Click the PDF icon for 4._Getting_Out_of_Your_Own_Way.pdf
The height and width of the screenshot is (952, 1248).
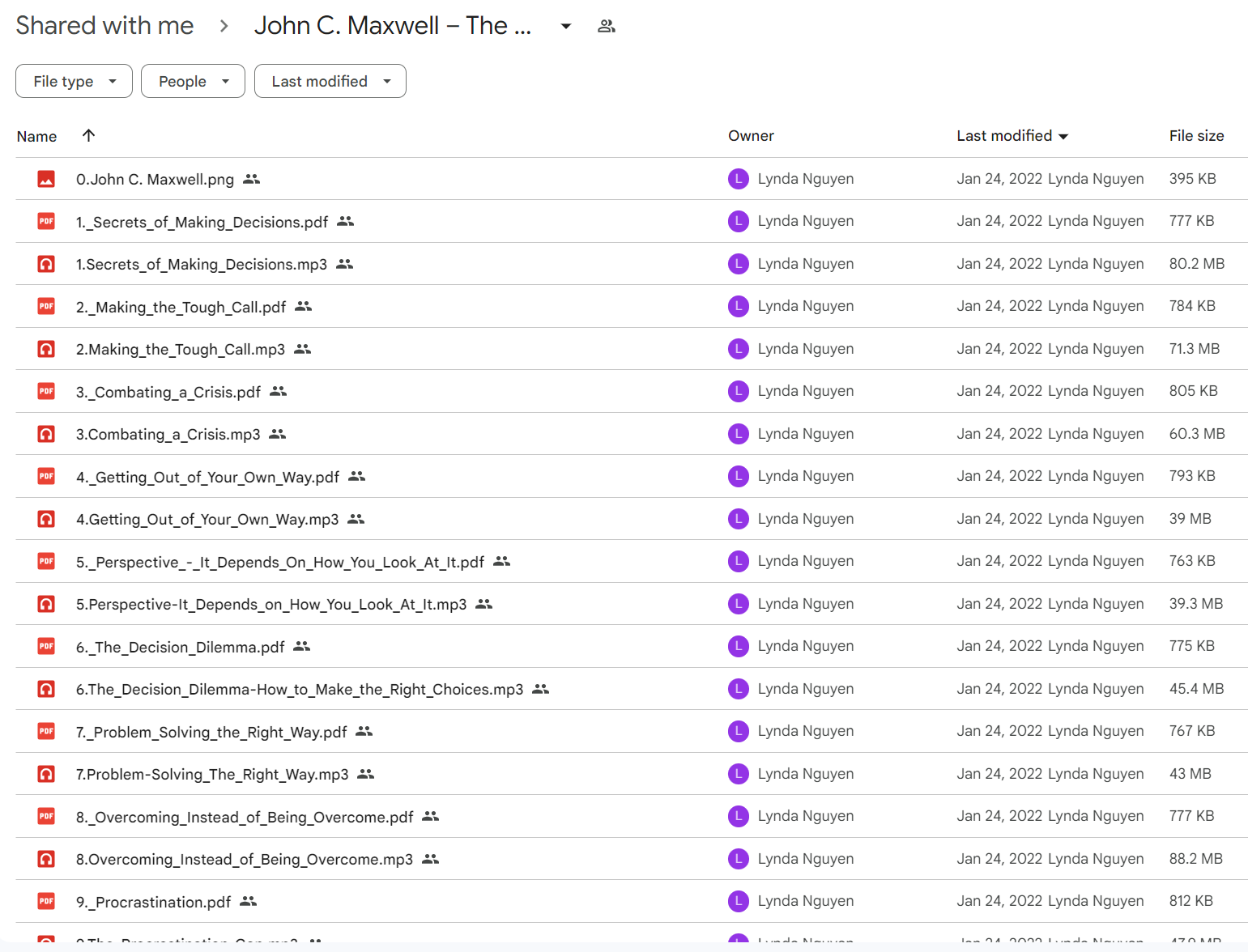(x=46, y=476)
